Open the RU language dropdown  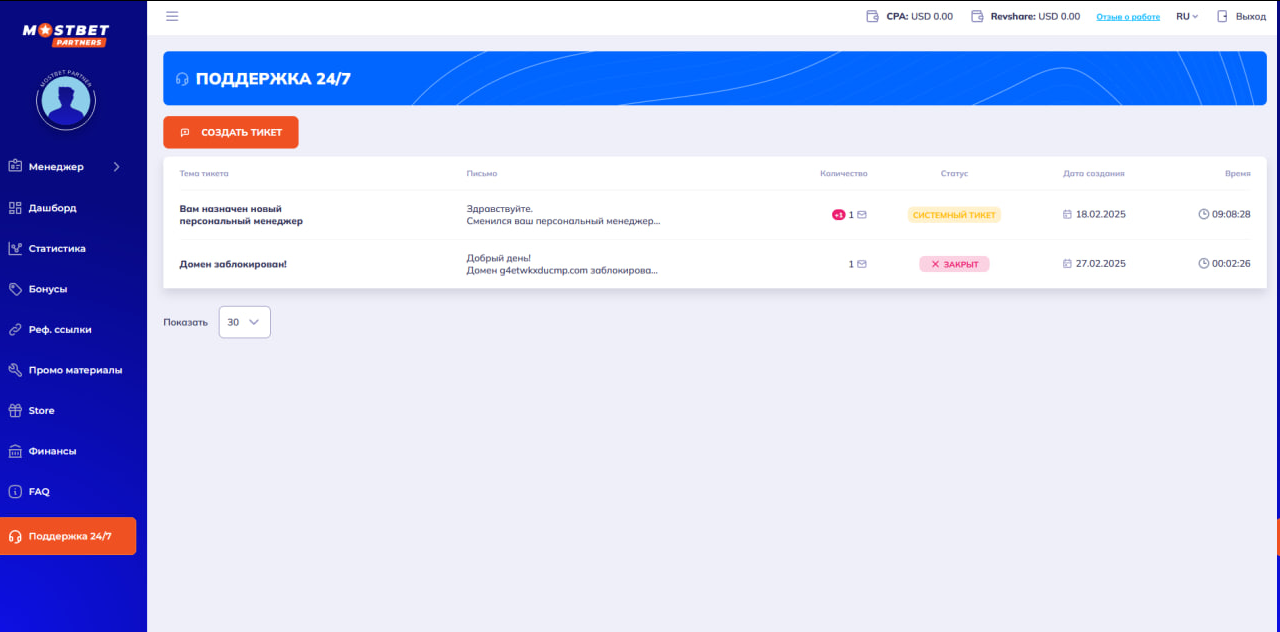(1187, 16)
